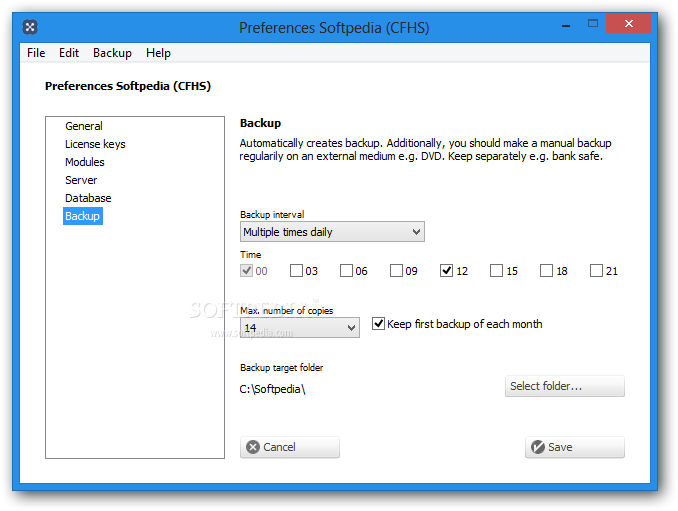Viewport: 678px width, 511px height.
Task: Open the Help menu
Action: (x=158, y=53)
